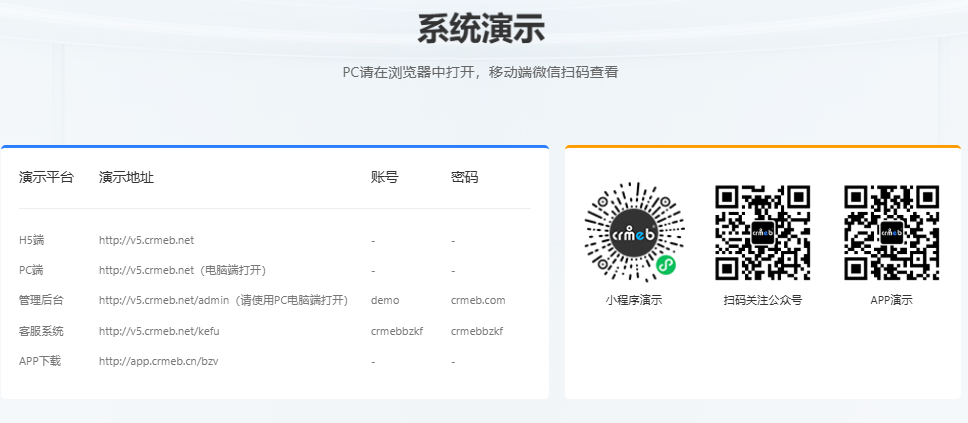This screenshot has width=968, height=423.
Task: Click the 小程序演示 label
Action: click(633, 299)
